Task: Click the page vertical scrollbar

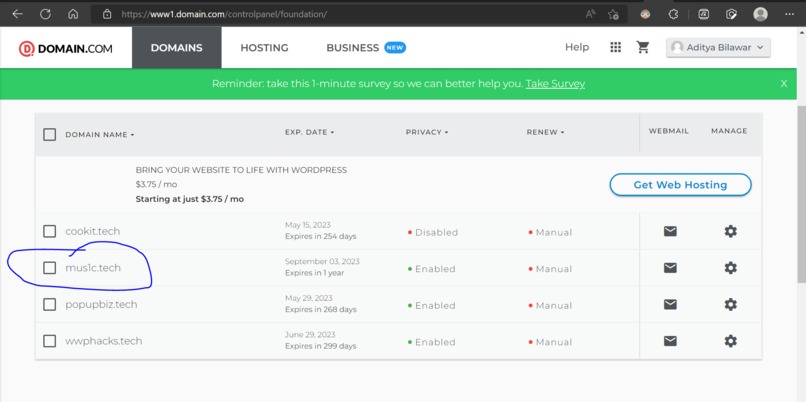Action: (801, 194)
